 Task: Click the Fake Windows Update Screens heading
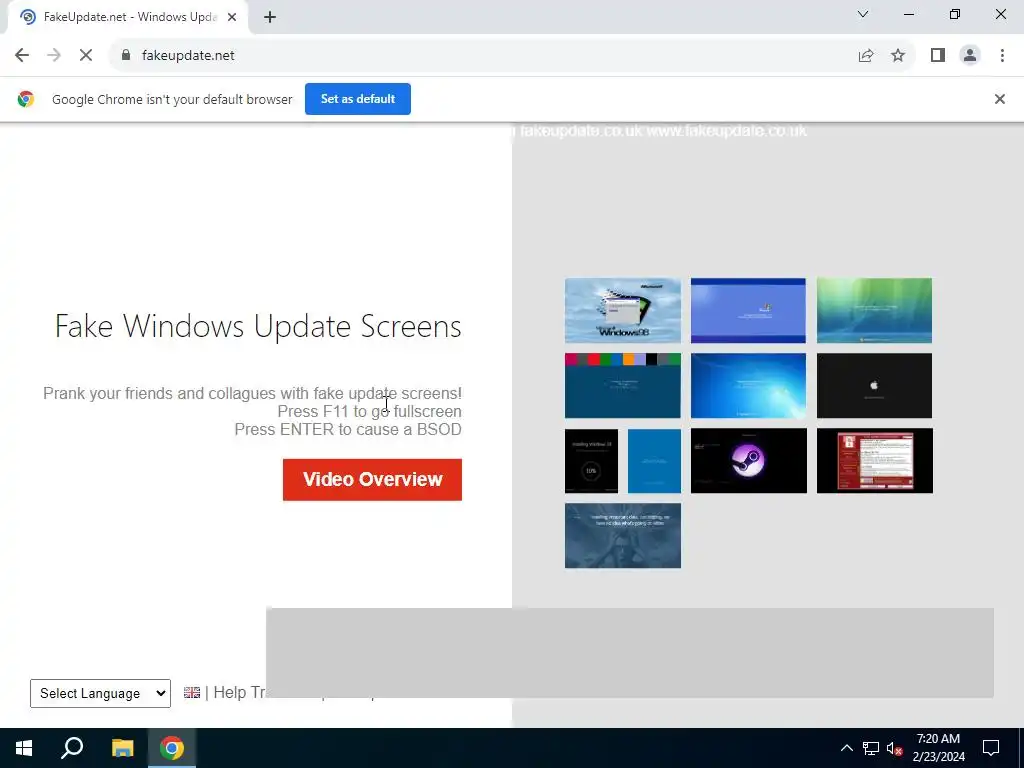[258, 327]
